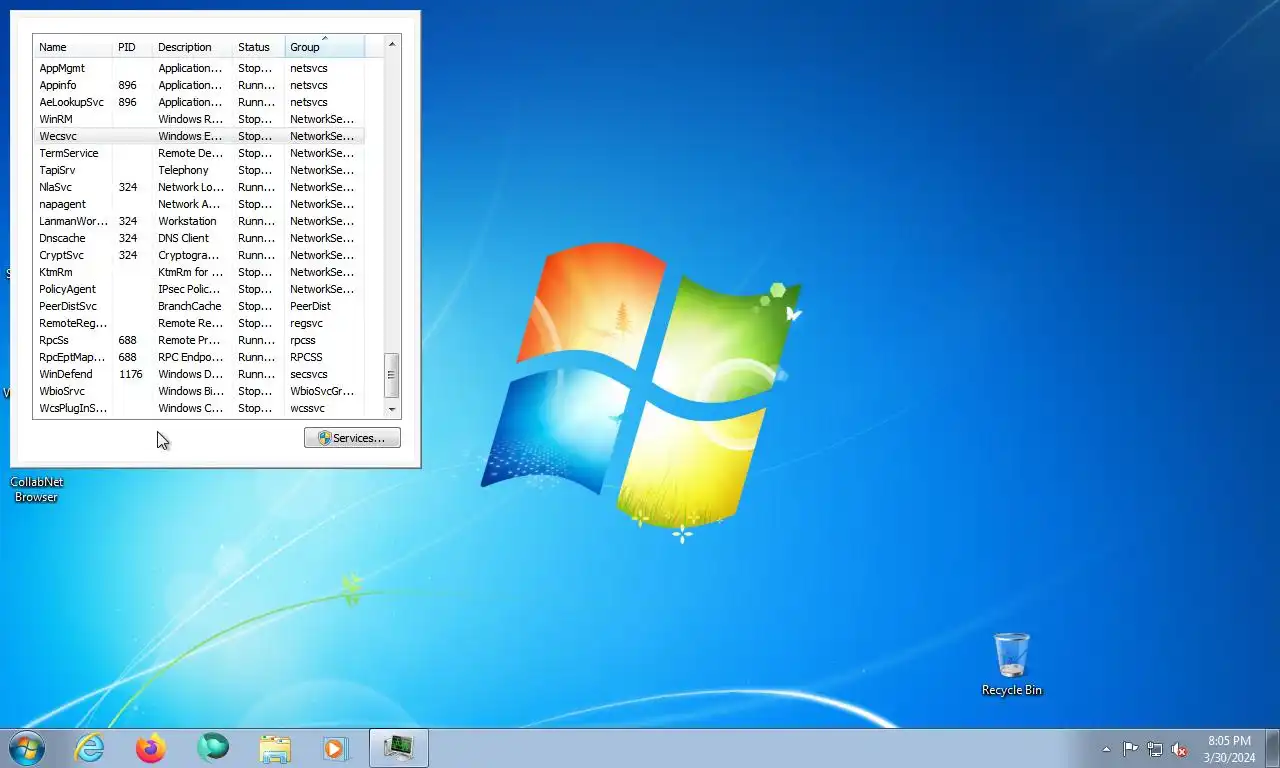
Task: Select the AppMgmt service row
Action: [199, 68]
